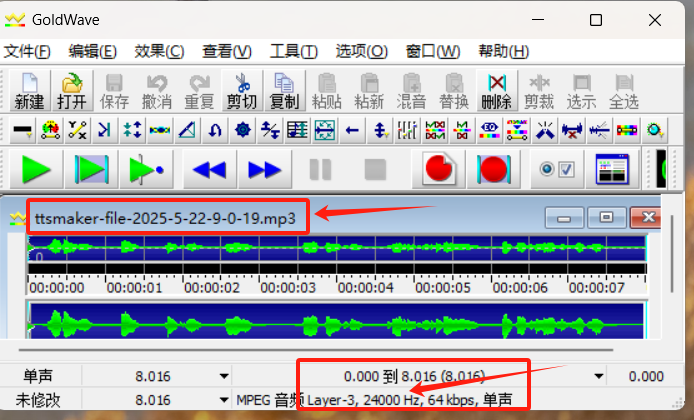Open the 文件(F) menu
The image size is (694, 420).
pyautogui.click(x=27, y=51)
